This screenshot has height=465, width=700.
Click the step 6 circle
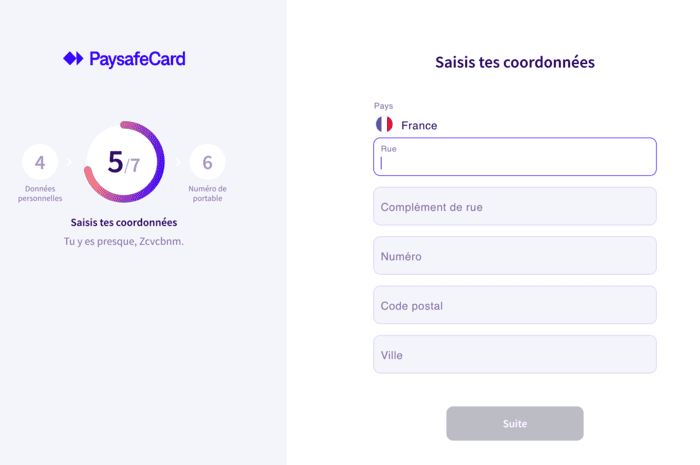(x=207, y=162)
